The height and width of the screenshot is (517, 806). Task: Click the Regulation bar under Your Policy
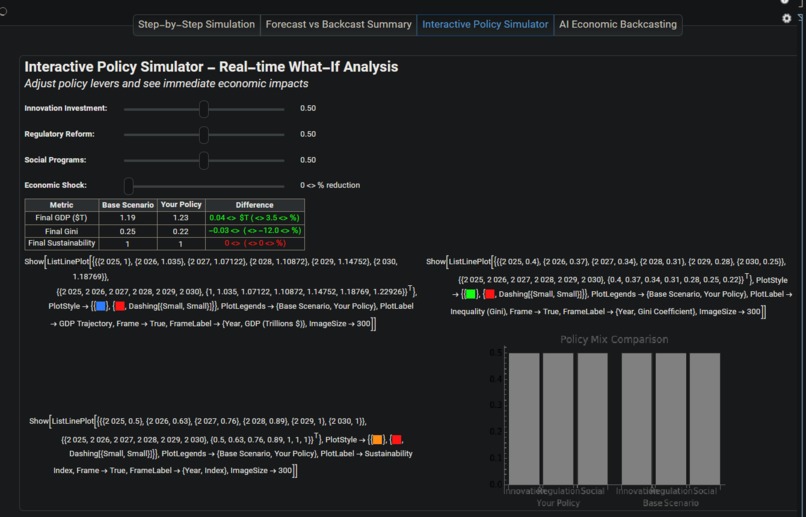[x=558, y=418]
